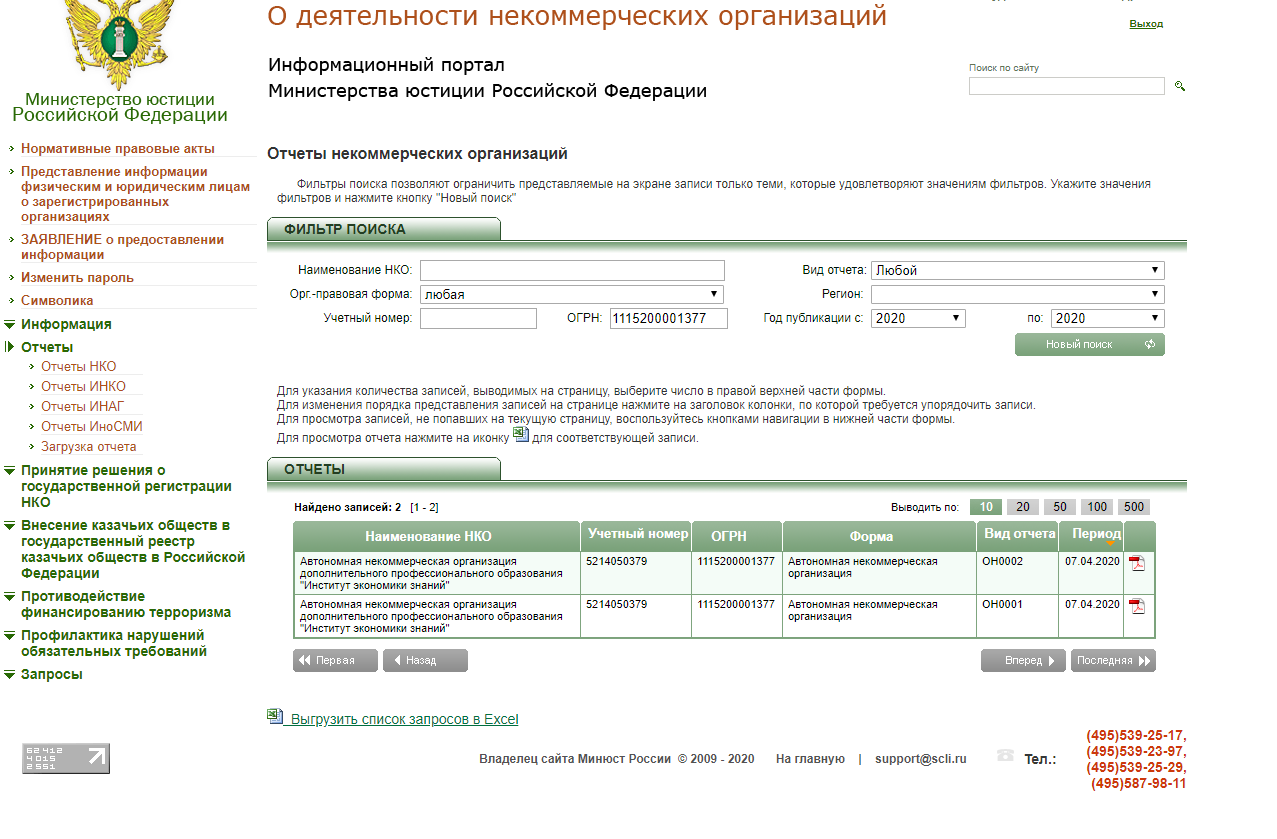Image resolution: width=1277 pixels, height=839 pixels.
Task: Sort by Период column header
Action: tap(1096, 534)
